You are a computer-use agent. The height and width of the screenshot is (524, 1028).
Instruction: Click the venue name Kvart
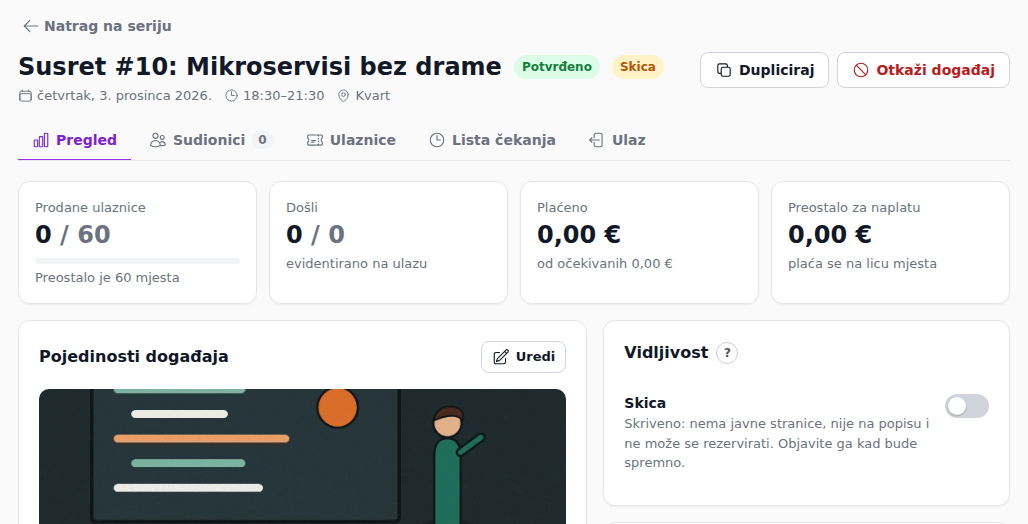coord(373,96)
